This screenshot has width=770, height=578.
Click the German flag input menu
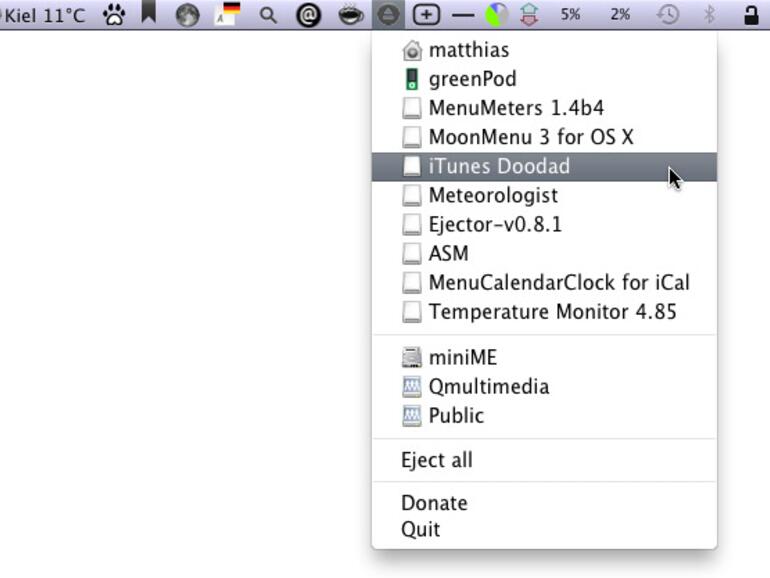229,15
